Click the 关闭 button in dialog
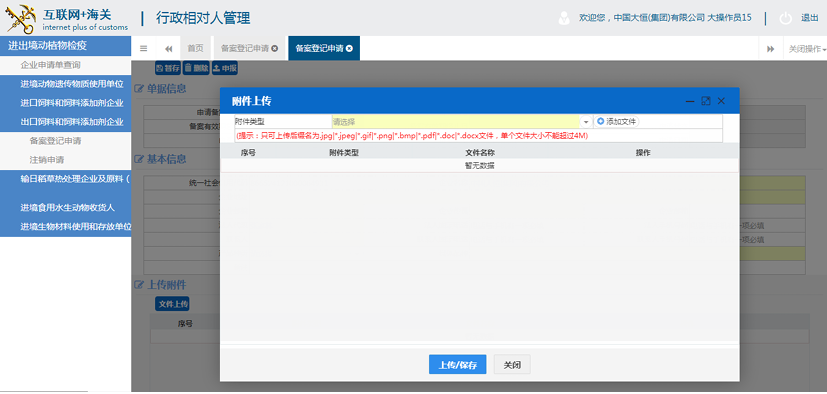Viewport: 827px width, 394px height. coord(512,364)
